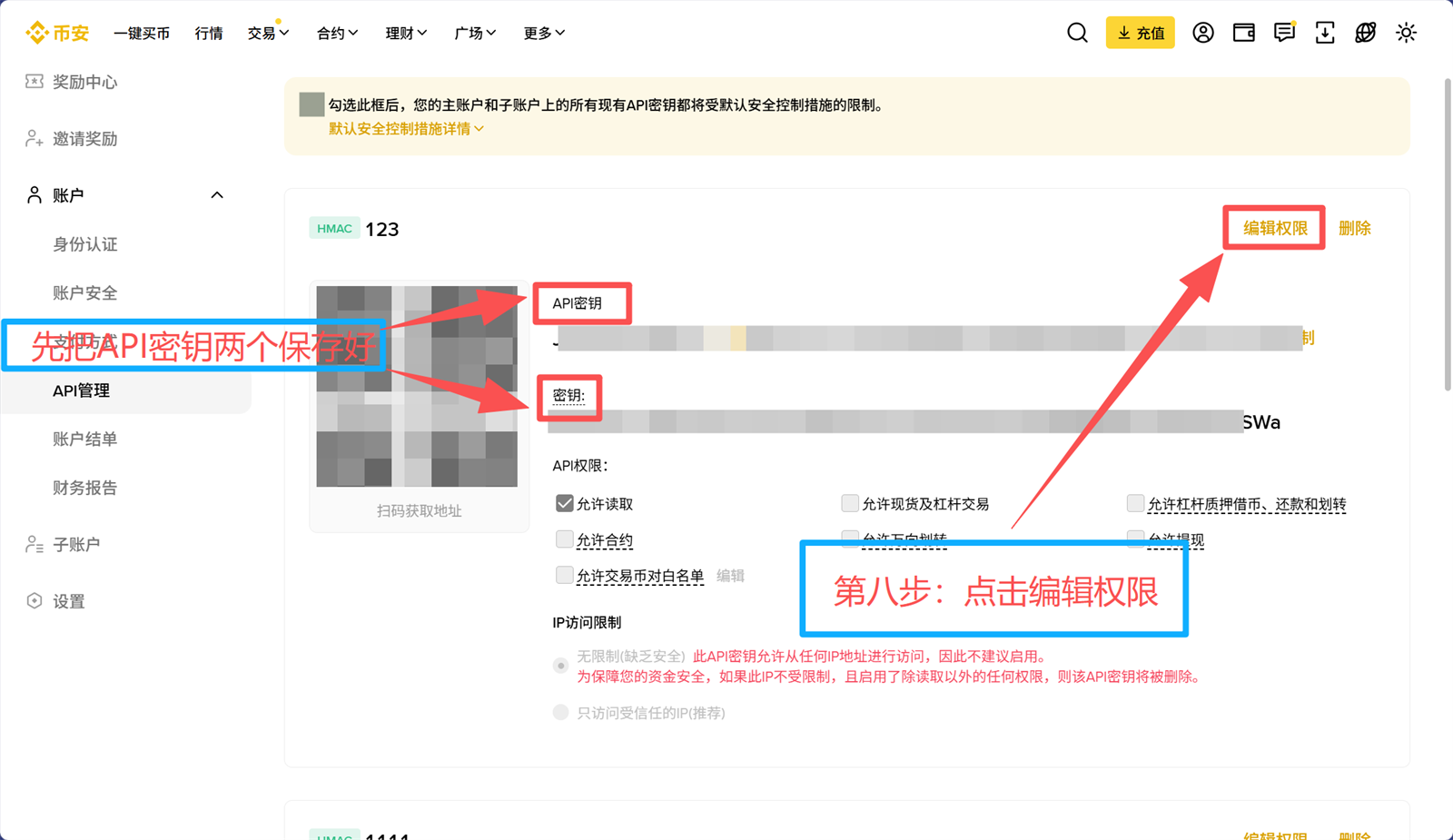Image resolution: width=1453 pixels, height=840 pixels.
Task: Click the API key name 123
Action: click(x=382, y=229)
